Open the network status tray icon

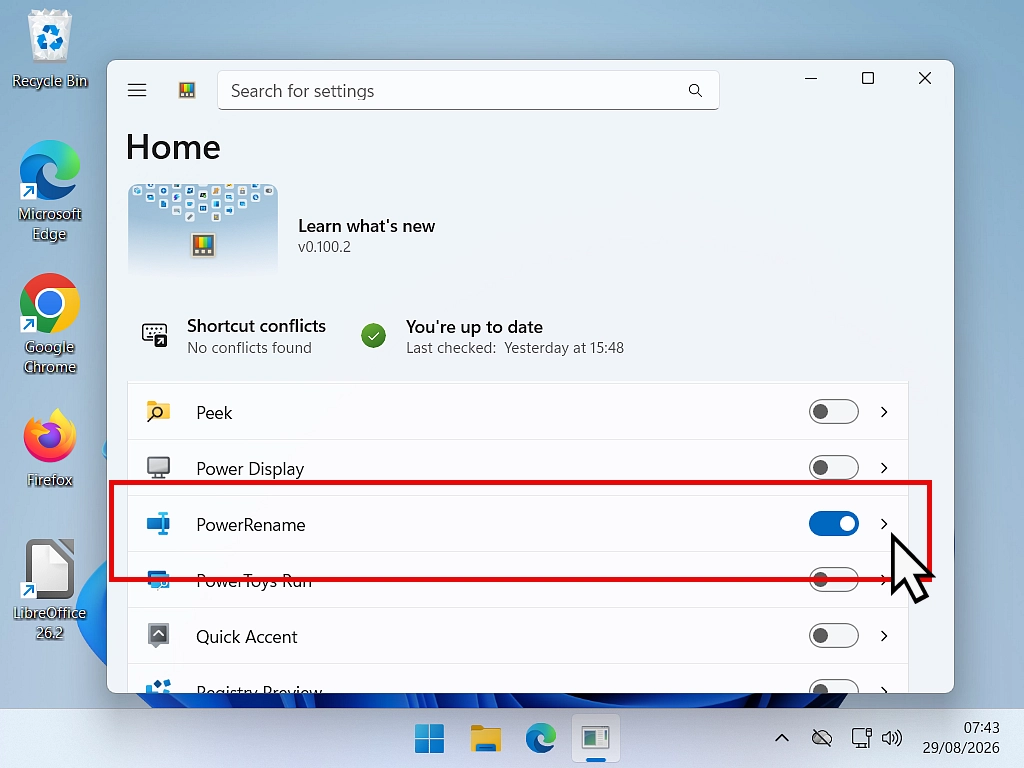[x=861, y=739]
